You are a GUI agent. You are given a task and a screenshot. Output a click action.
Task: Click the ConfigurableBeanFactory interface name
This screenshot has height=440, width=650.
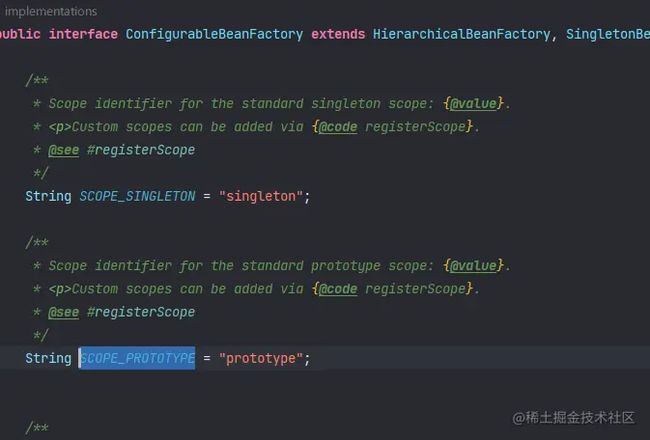click(214, 34)
